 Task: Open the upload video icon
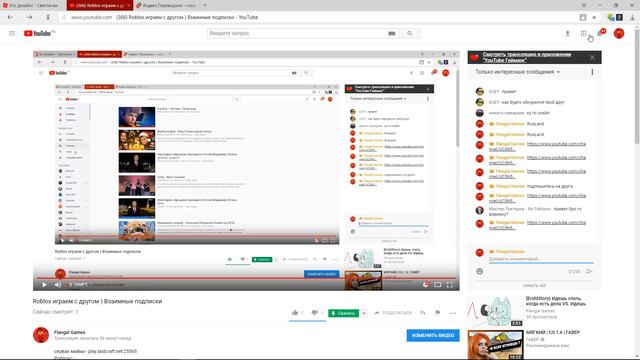(567, 33)
